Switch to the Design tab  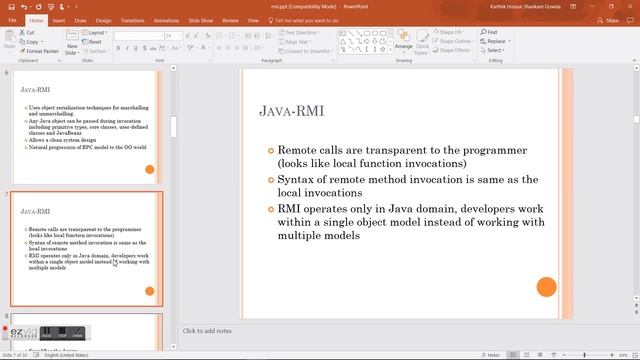(103, 20)
